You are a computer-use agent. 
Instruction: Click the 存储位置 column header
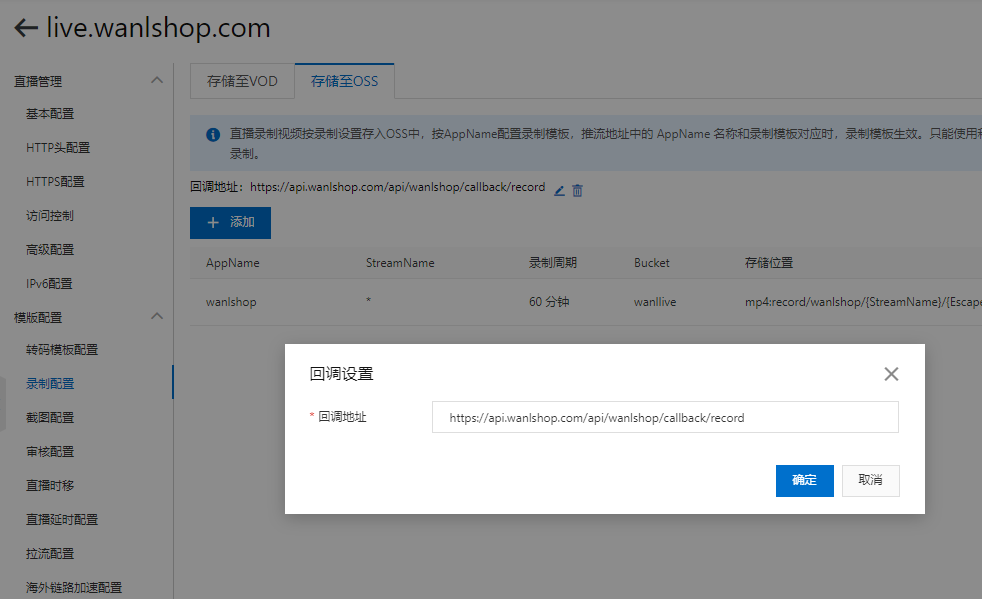(x=769, y=263)
